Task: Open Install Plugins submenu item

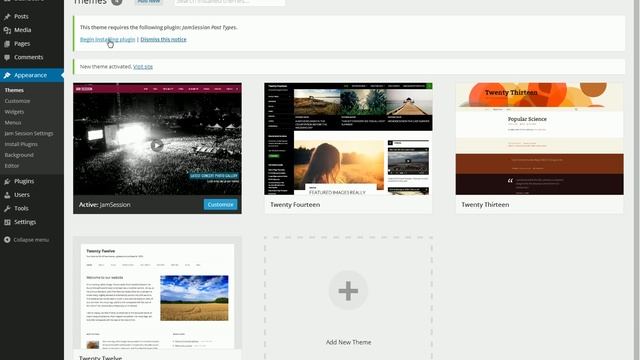Action: tap(21, 144)
